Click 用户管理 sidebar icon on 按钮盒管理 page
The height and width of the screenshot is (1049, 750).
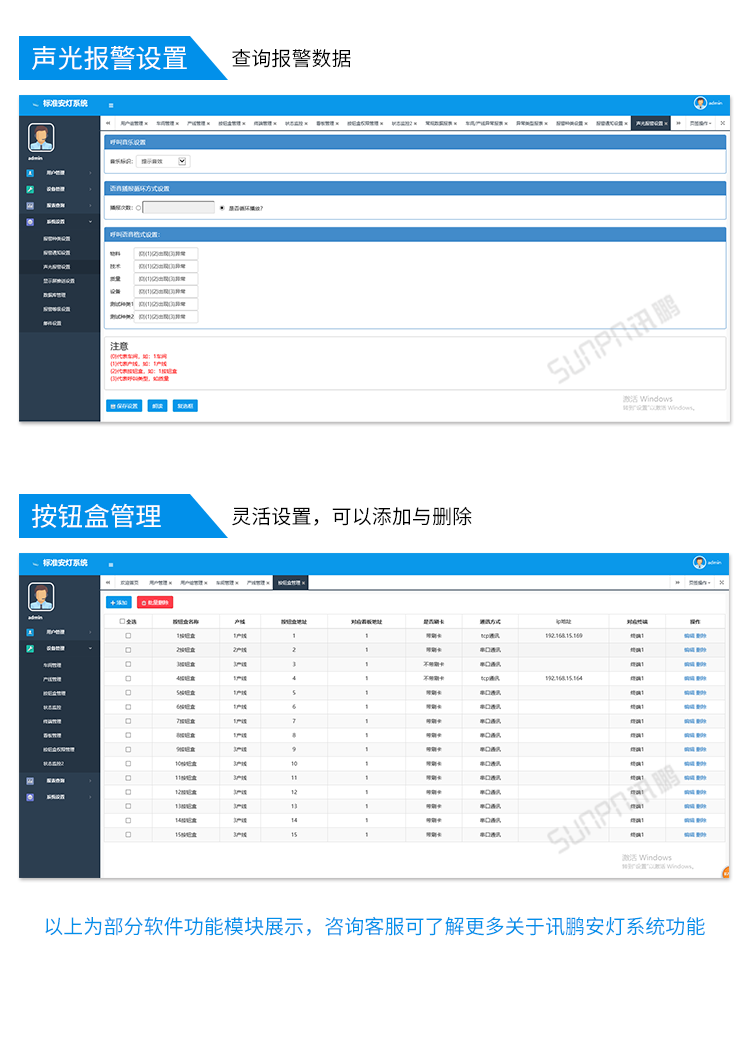(x=30, y=632)
